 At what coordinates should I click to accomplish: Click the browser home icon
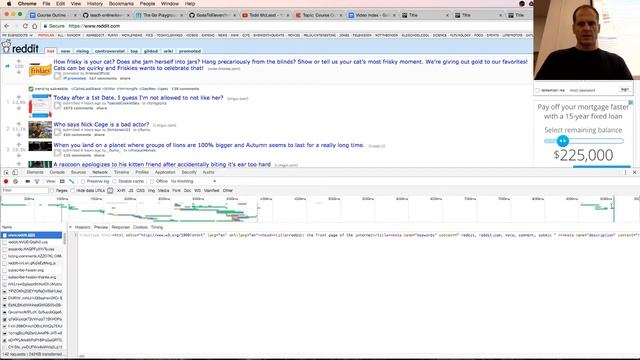pos(35,26)
